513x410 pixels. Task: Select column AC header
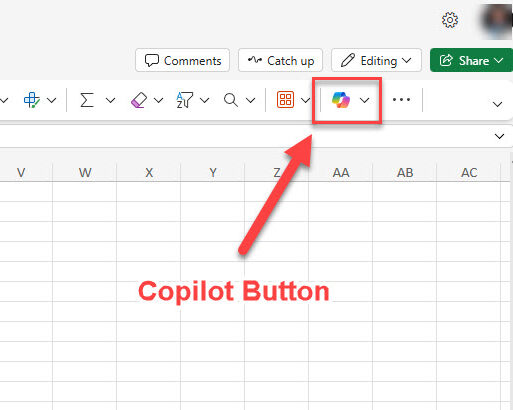click(469, 173)
